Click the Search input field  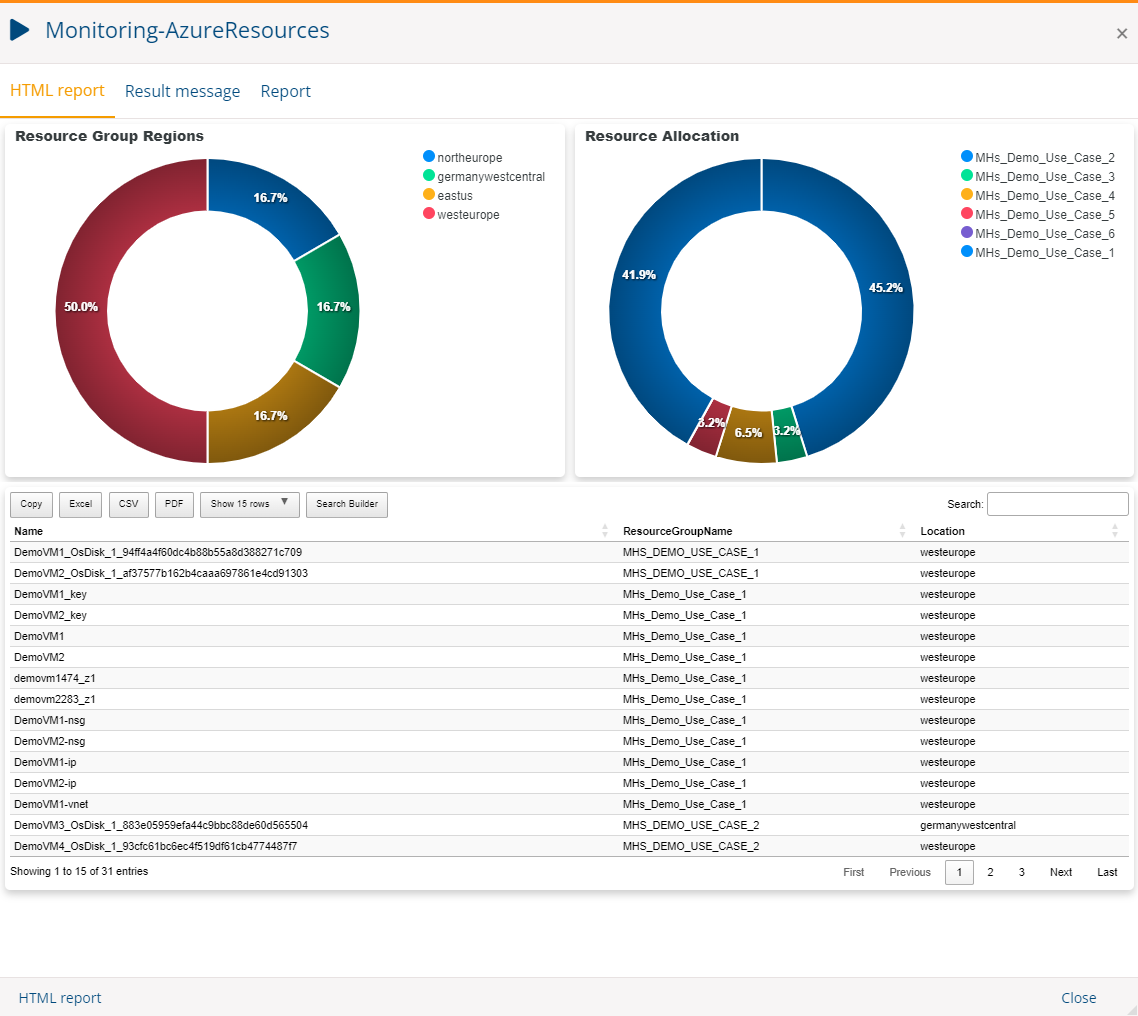[1057, 504]
